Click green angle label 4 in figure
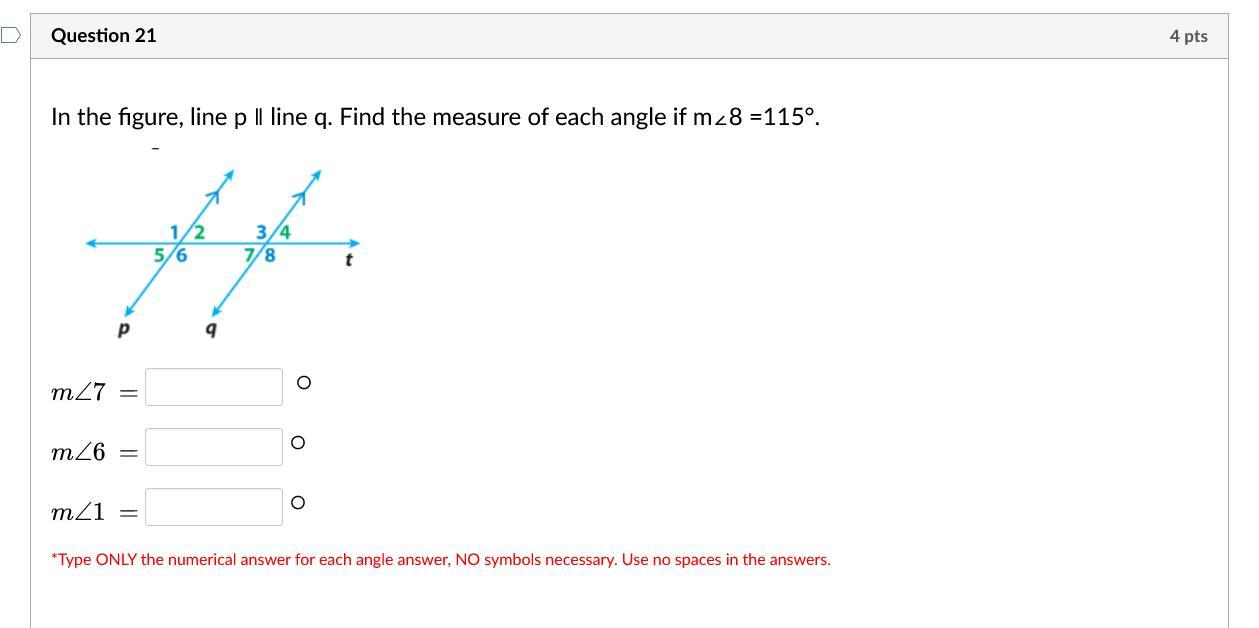The image size is (1259, 628). (285, 232)
